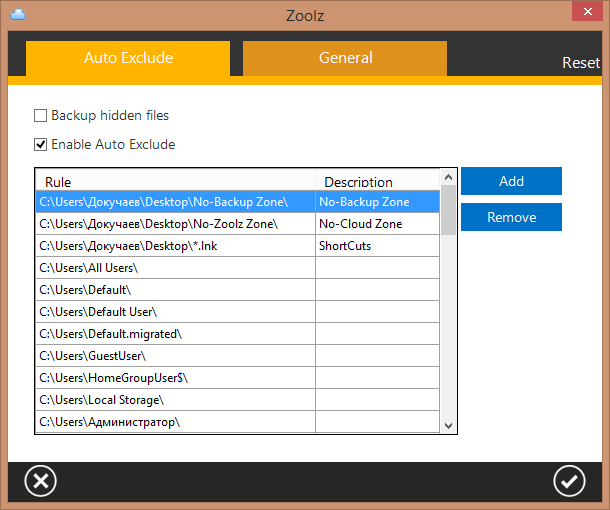Select the No-Zoolz Zone rule path
610x510 pixels.
pos(175,224)
